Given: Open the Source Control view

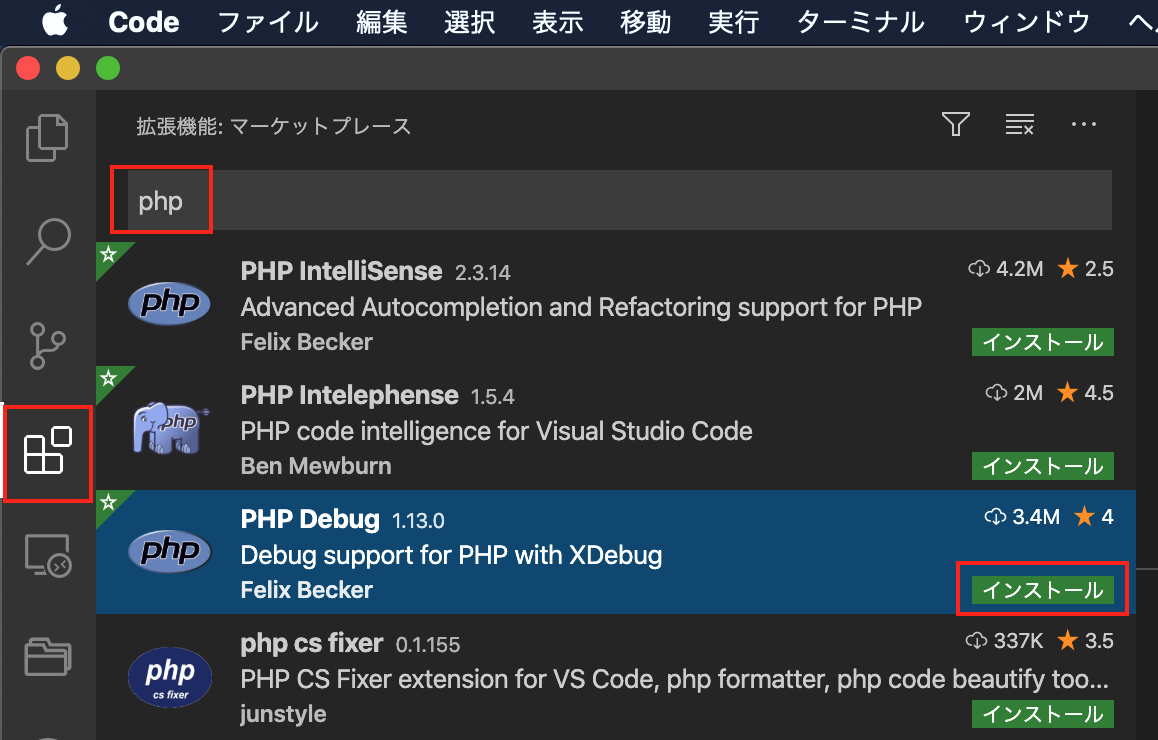Looking at the screenshot, I should [47, 345].
